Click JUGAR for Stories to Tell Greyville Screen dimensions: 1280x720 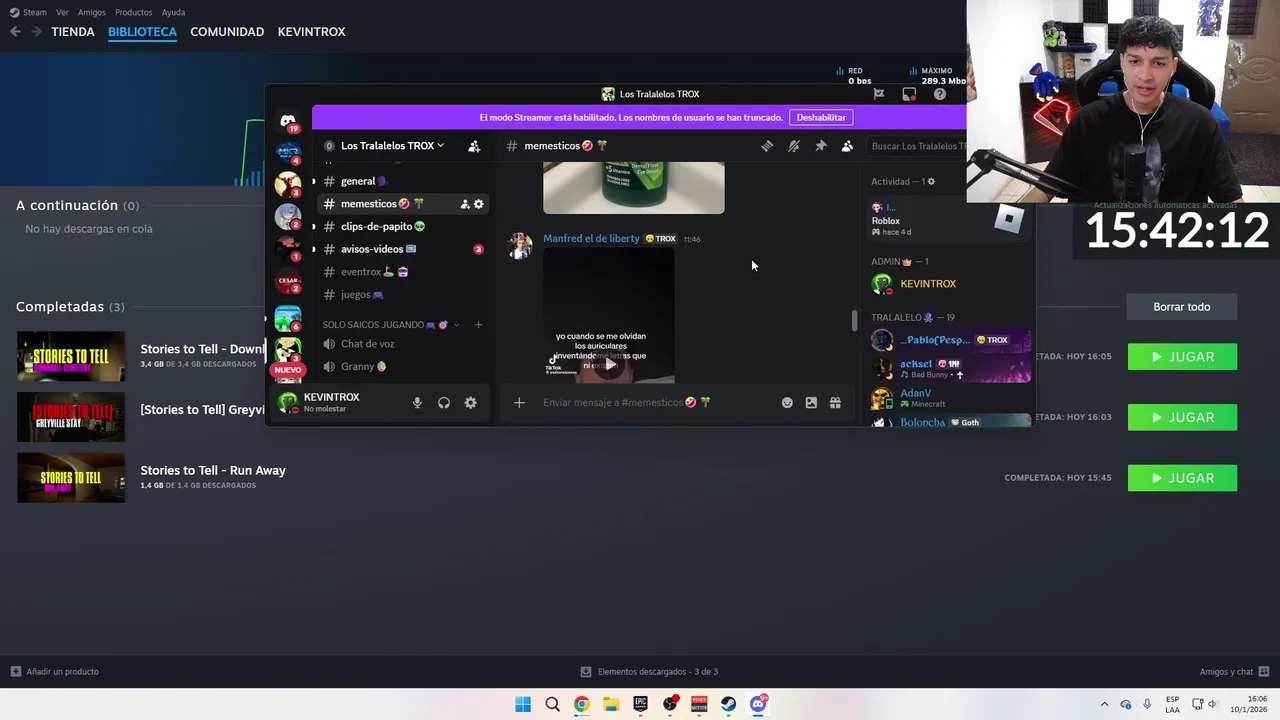click(x=1182, y=417)
